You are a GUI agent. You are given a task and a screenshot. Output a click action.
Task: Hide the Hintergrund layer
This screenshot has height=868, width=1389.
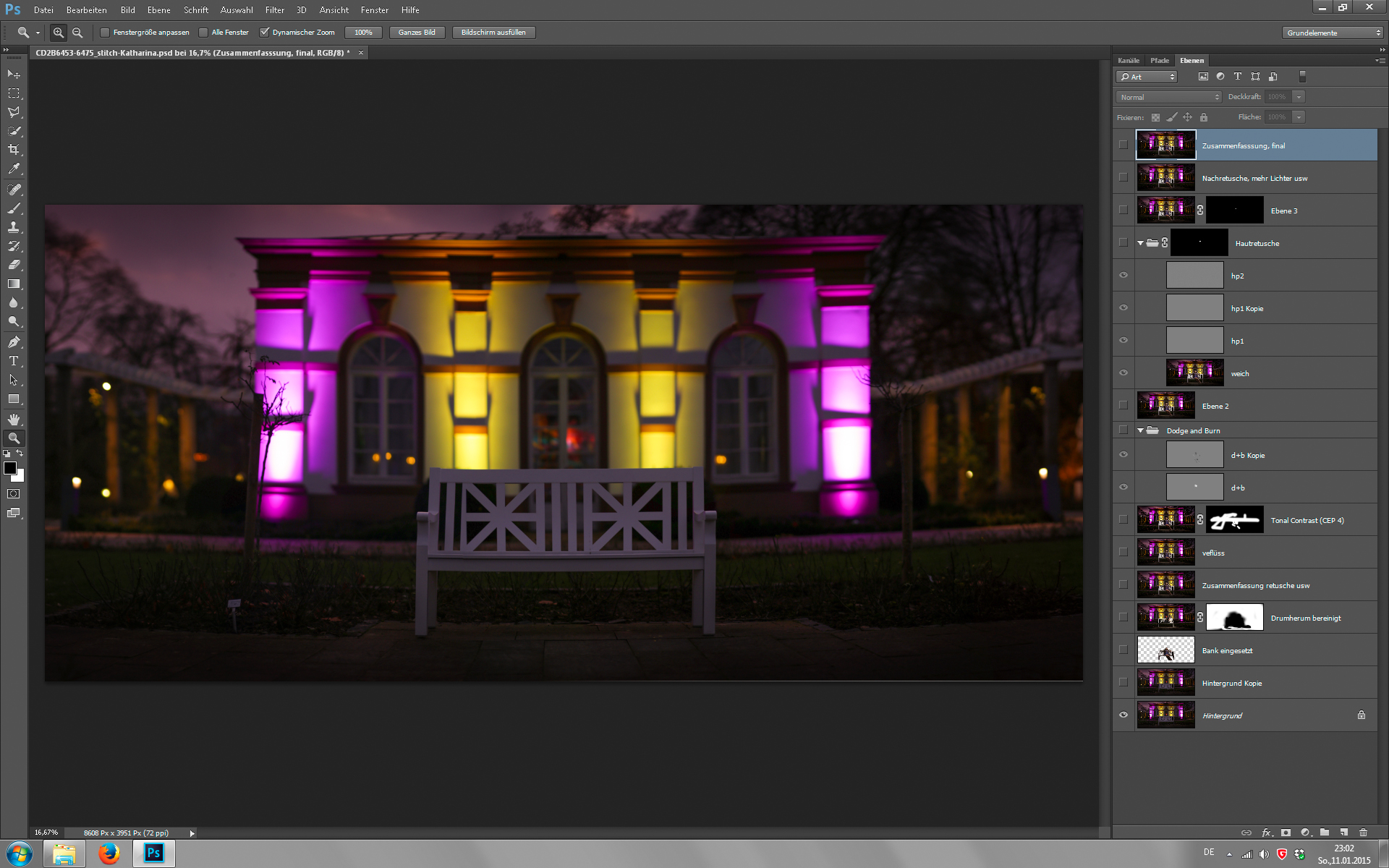(1123, 715)
